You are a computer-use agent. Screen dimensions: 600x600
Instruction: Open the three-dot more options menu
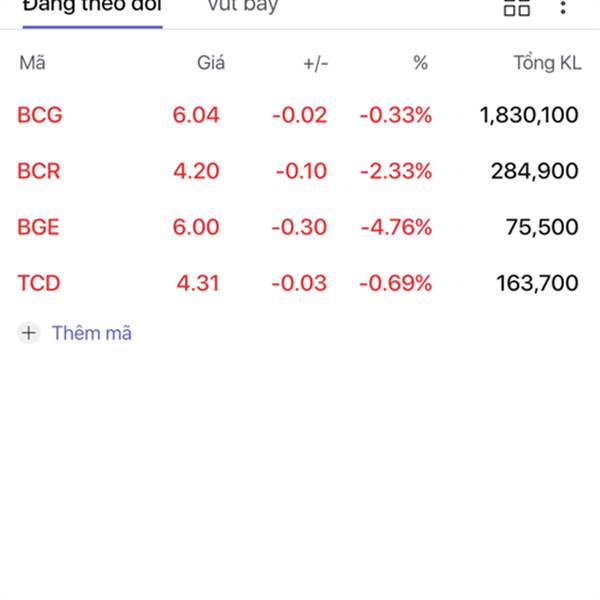coord(562,7)
